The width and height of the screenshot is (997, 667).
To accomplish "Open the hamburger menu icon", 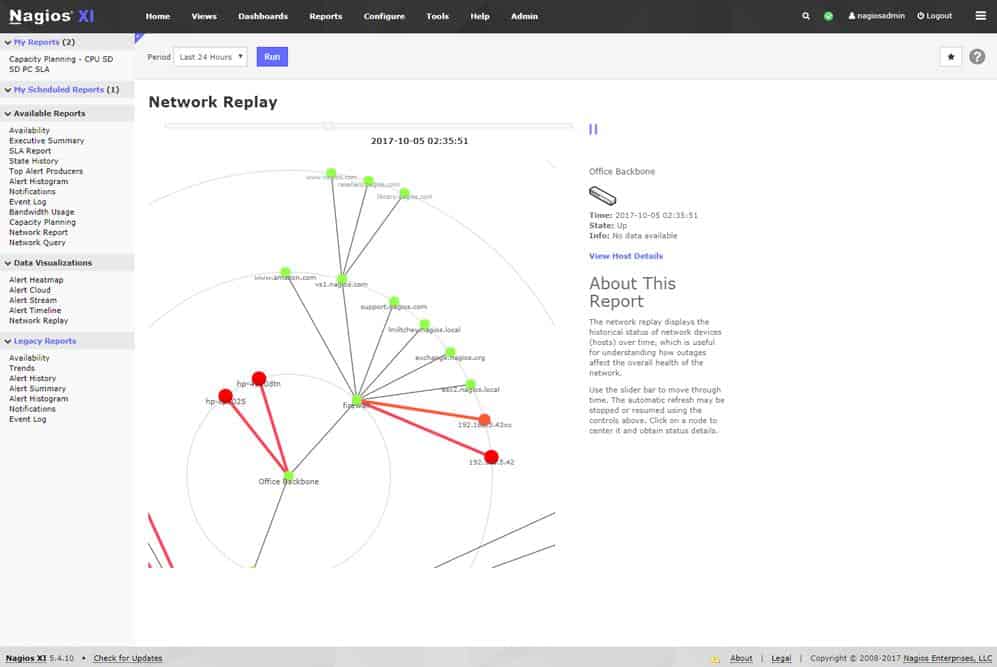I will tap(980, 16).
